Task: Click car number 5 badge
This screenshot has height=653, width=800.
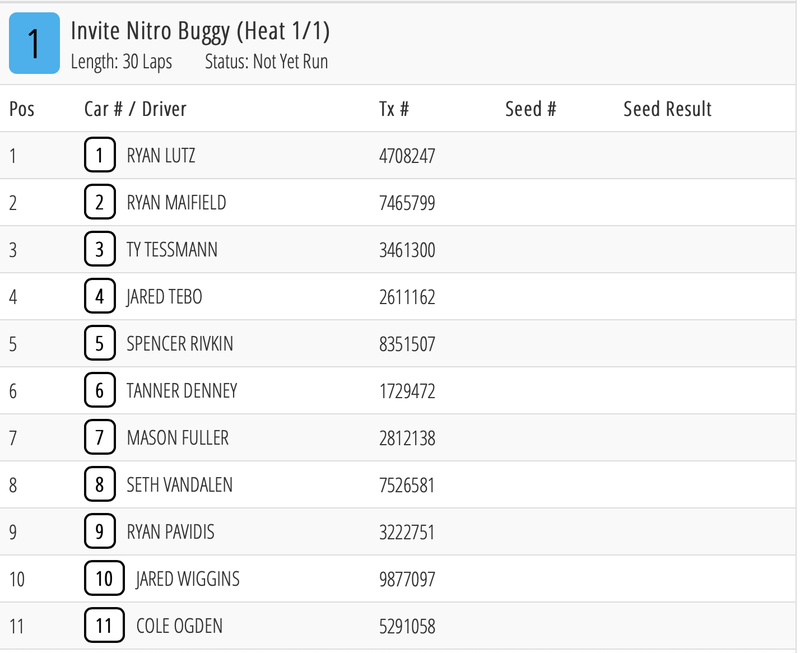Action: coord(99,344)
